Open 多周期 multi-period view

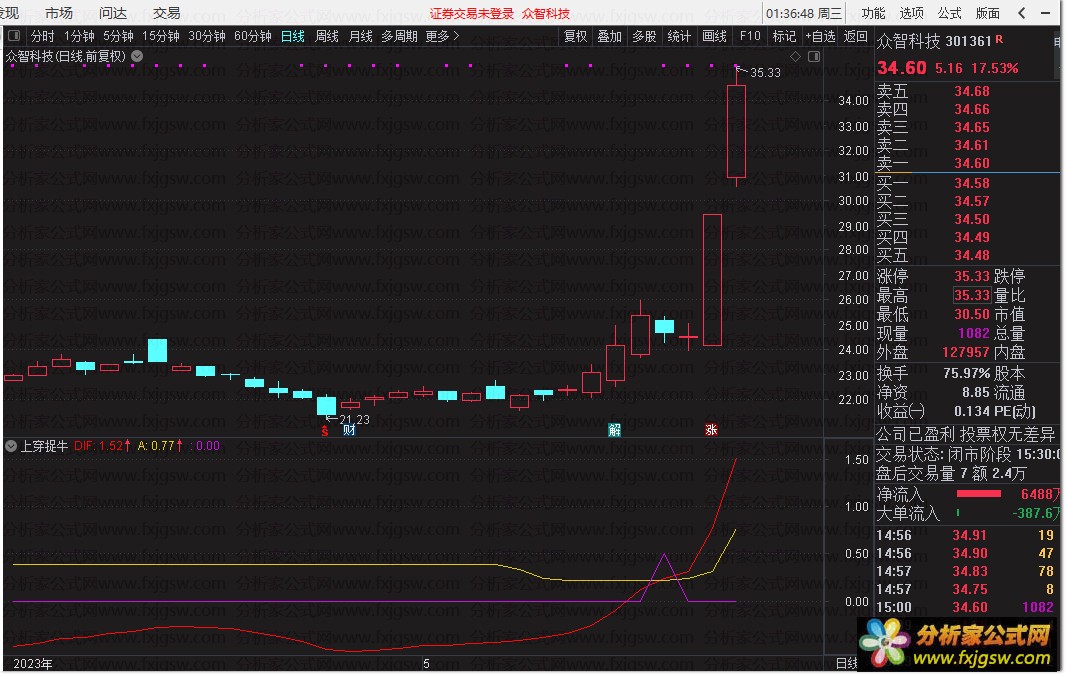399,36
